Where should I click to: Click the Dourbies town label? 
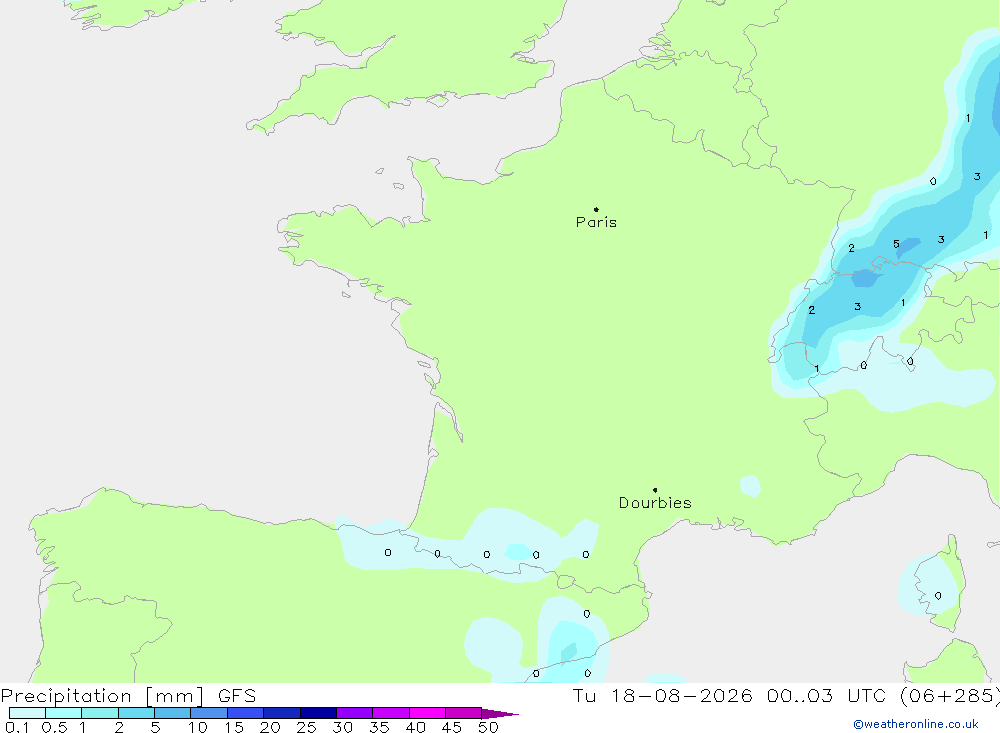[x=655, y=503]
